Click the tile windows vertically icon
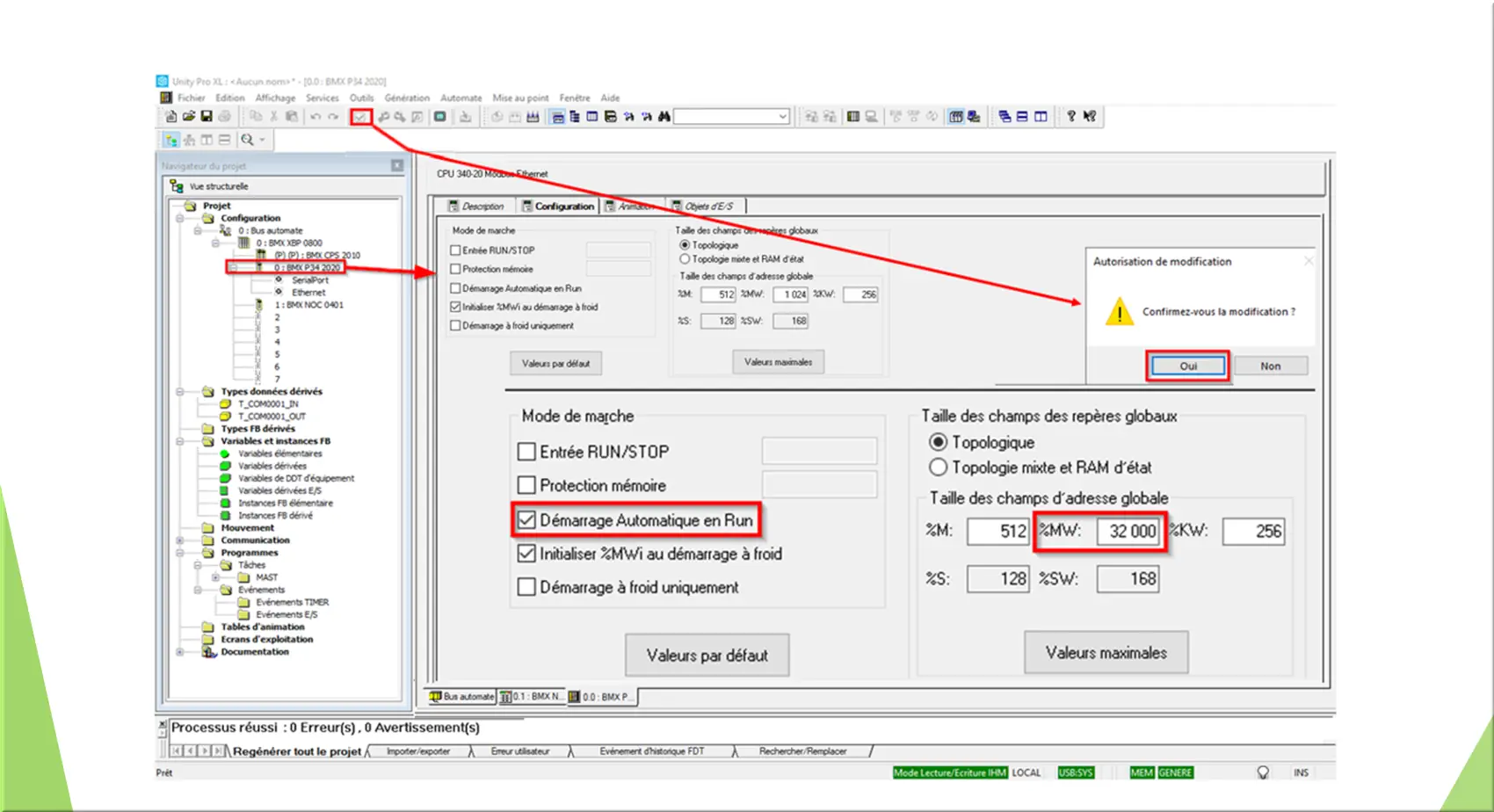1494x812 pixels. [x=1041, y=116]
